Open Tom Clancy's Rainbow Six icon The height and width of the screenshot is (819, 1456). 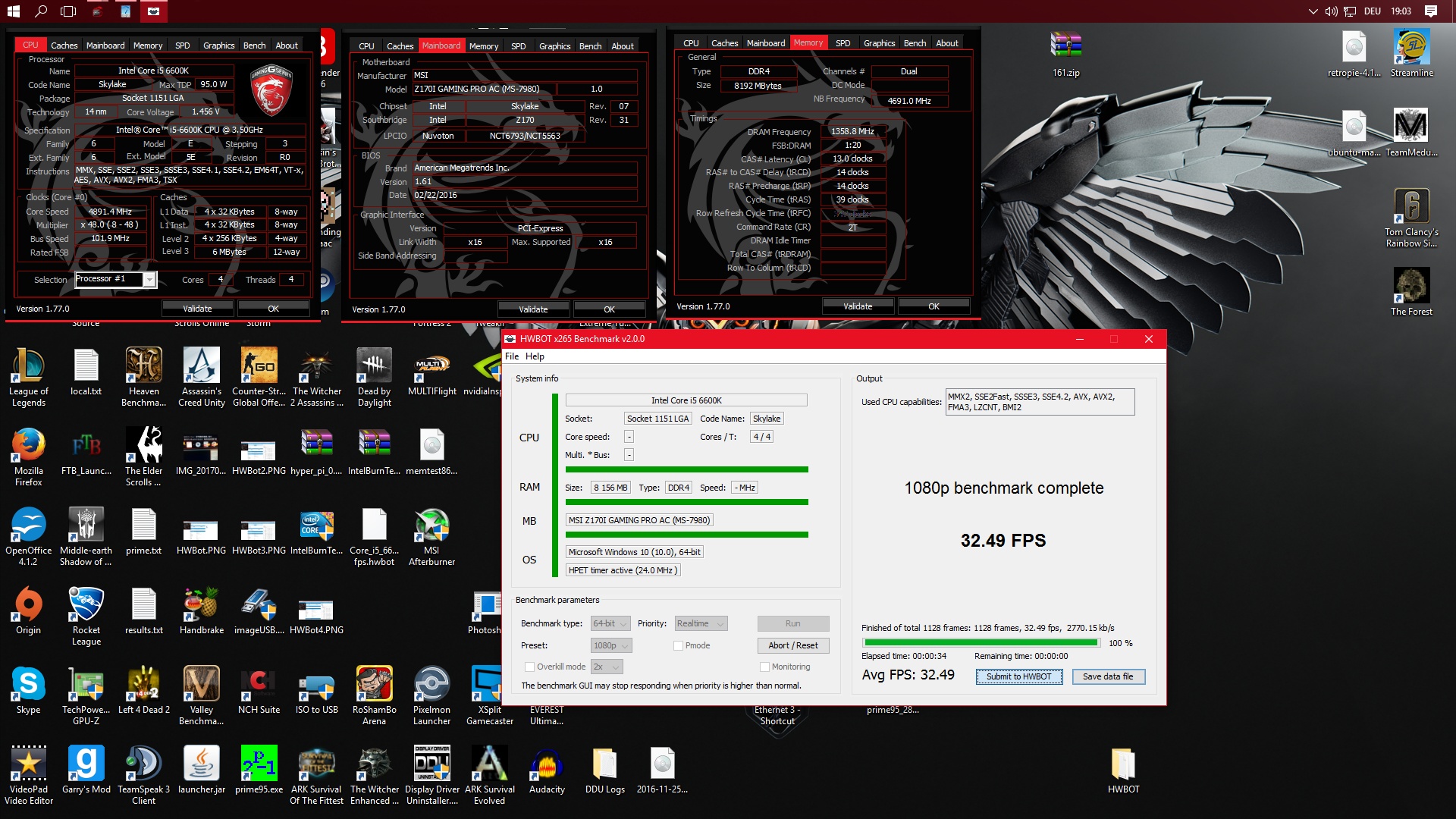[1411, 218]
